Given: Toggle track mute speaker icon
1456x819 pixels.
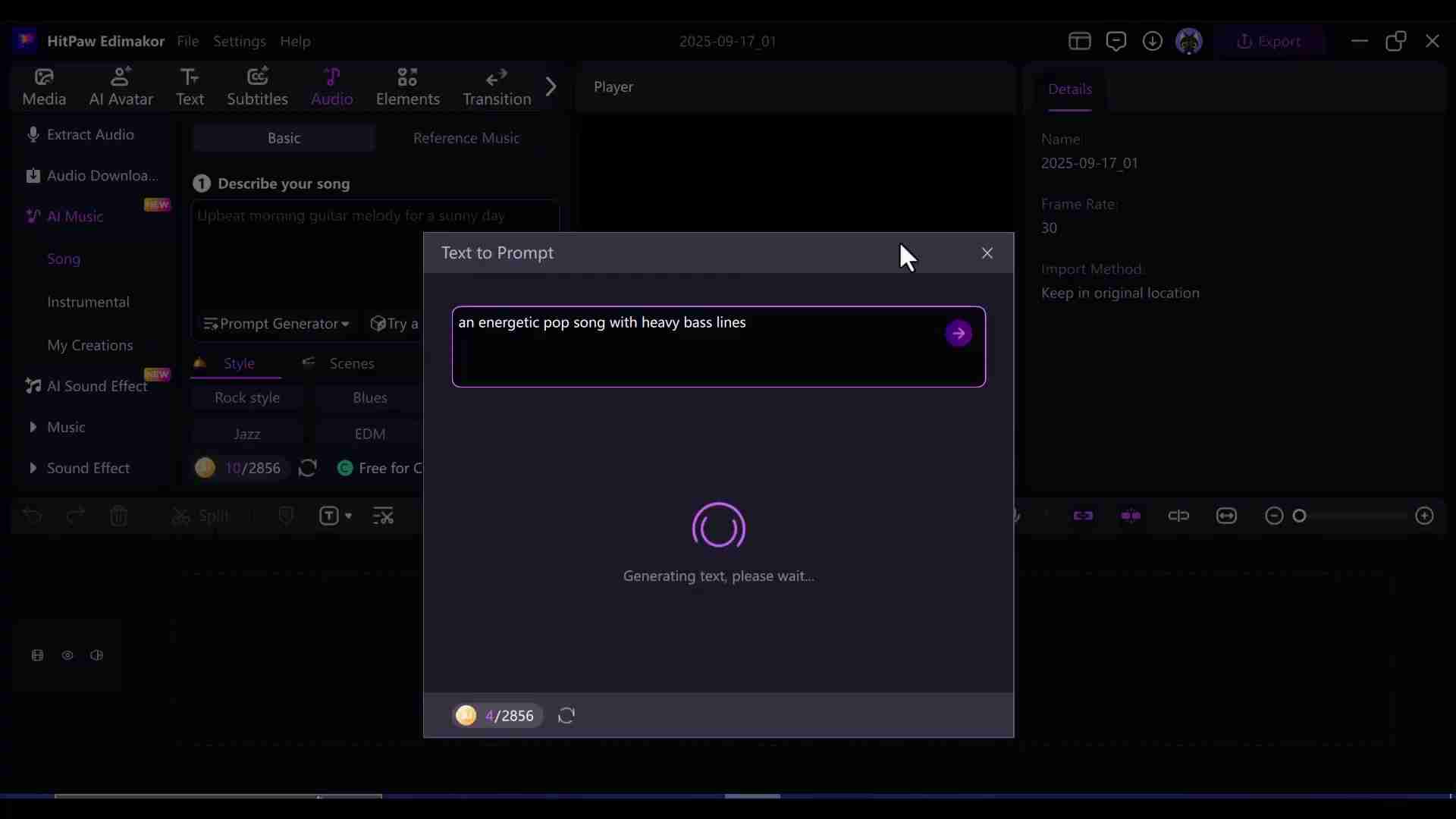Looking at the screenshot, I should coord(96,655).
